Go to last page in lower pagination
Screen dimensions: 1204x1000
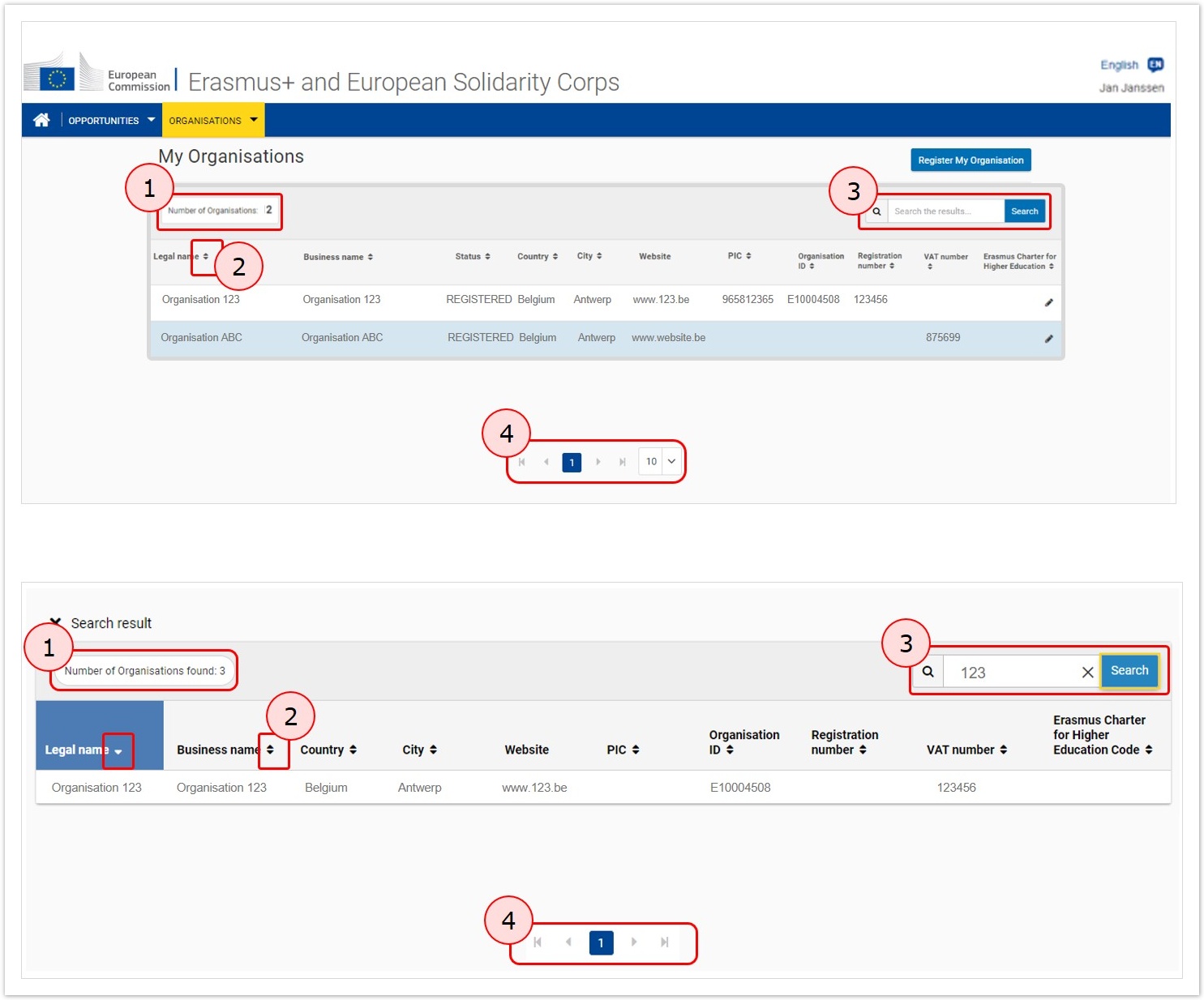[665, 942]
